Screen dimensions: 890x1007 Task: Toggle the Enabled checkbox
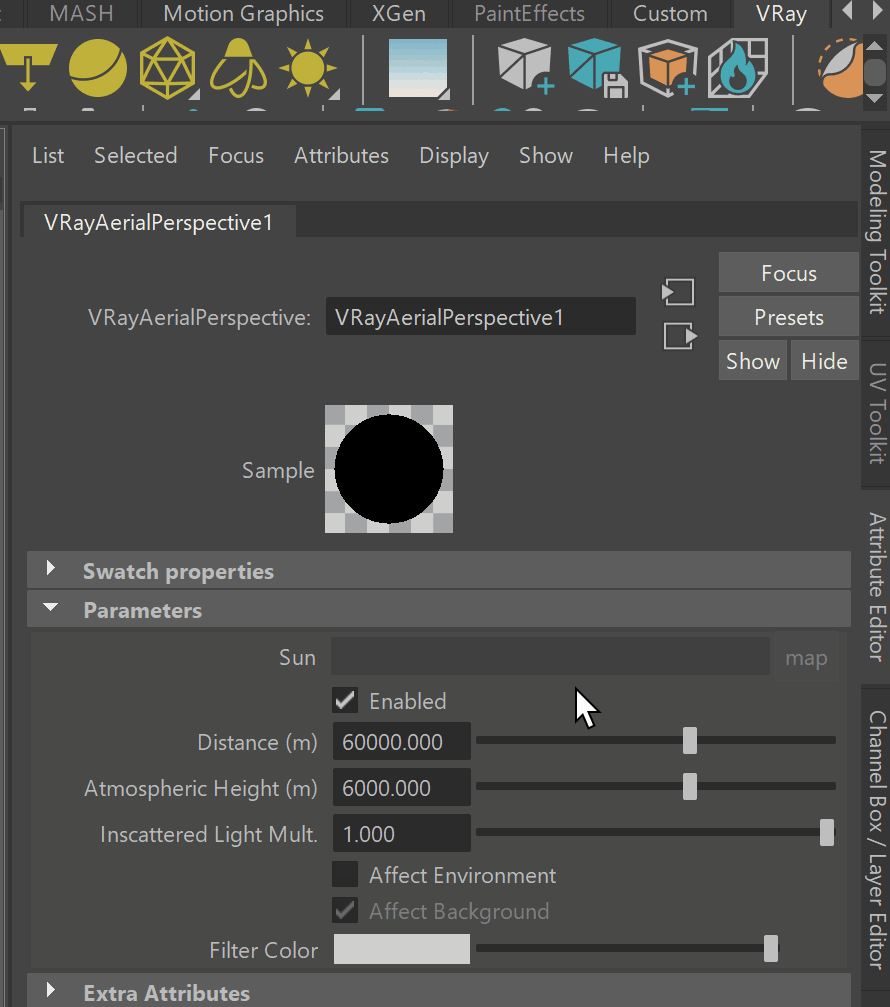[x=345, y=701]
